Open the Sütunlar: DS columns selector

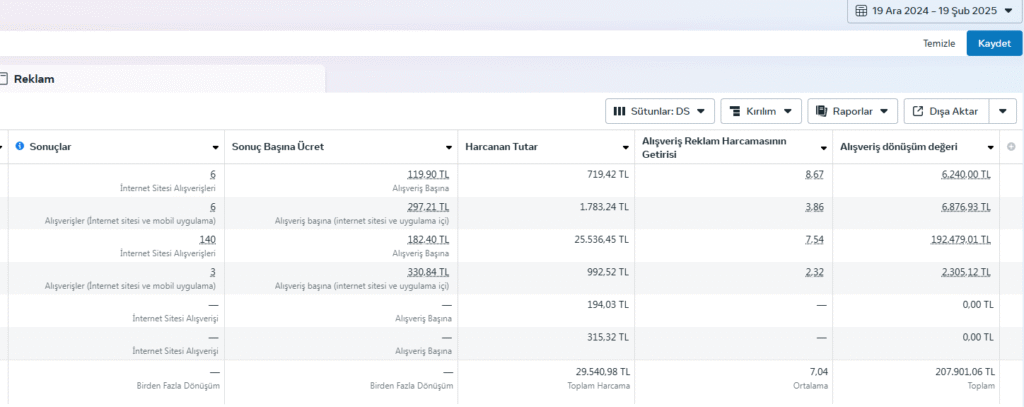click(x=660, y=111)
